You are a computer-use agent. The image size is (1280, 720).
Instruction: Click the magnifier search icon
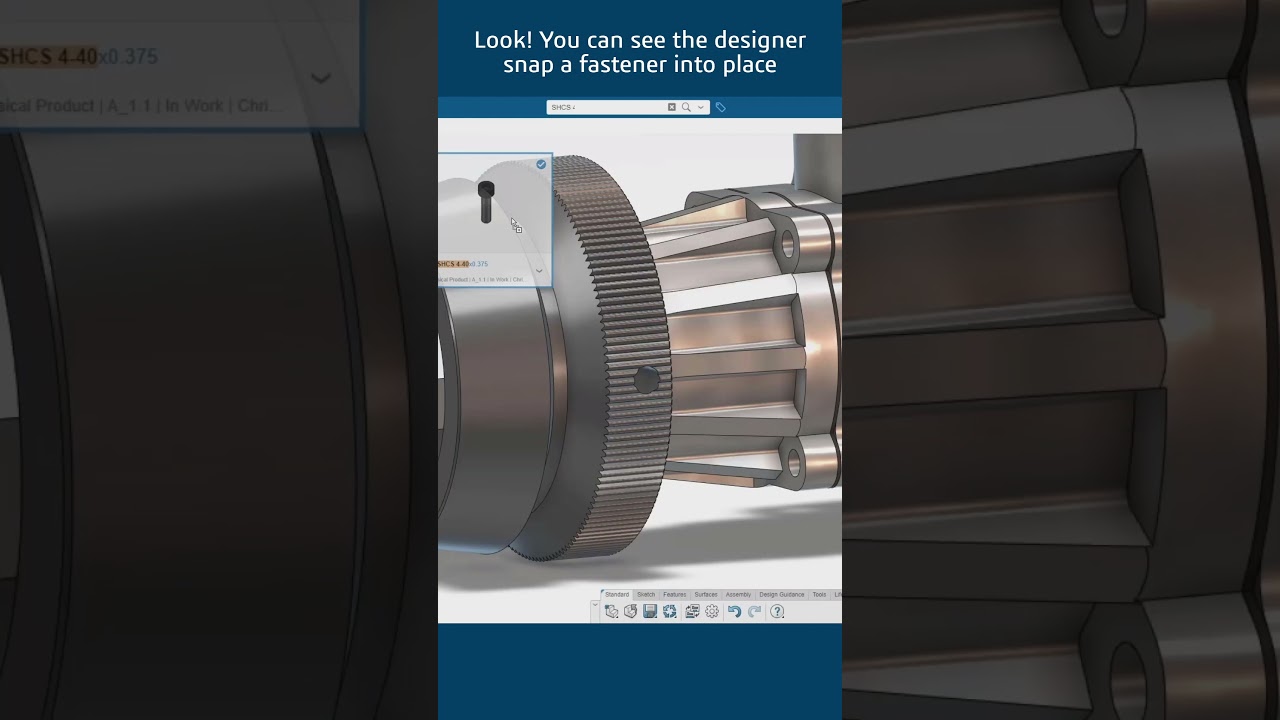(686, 107)
